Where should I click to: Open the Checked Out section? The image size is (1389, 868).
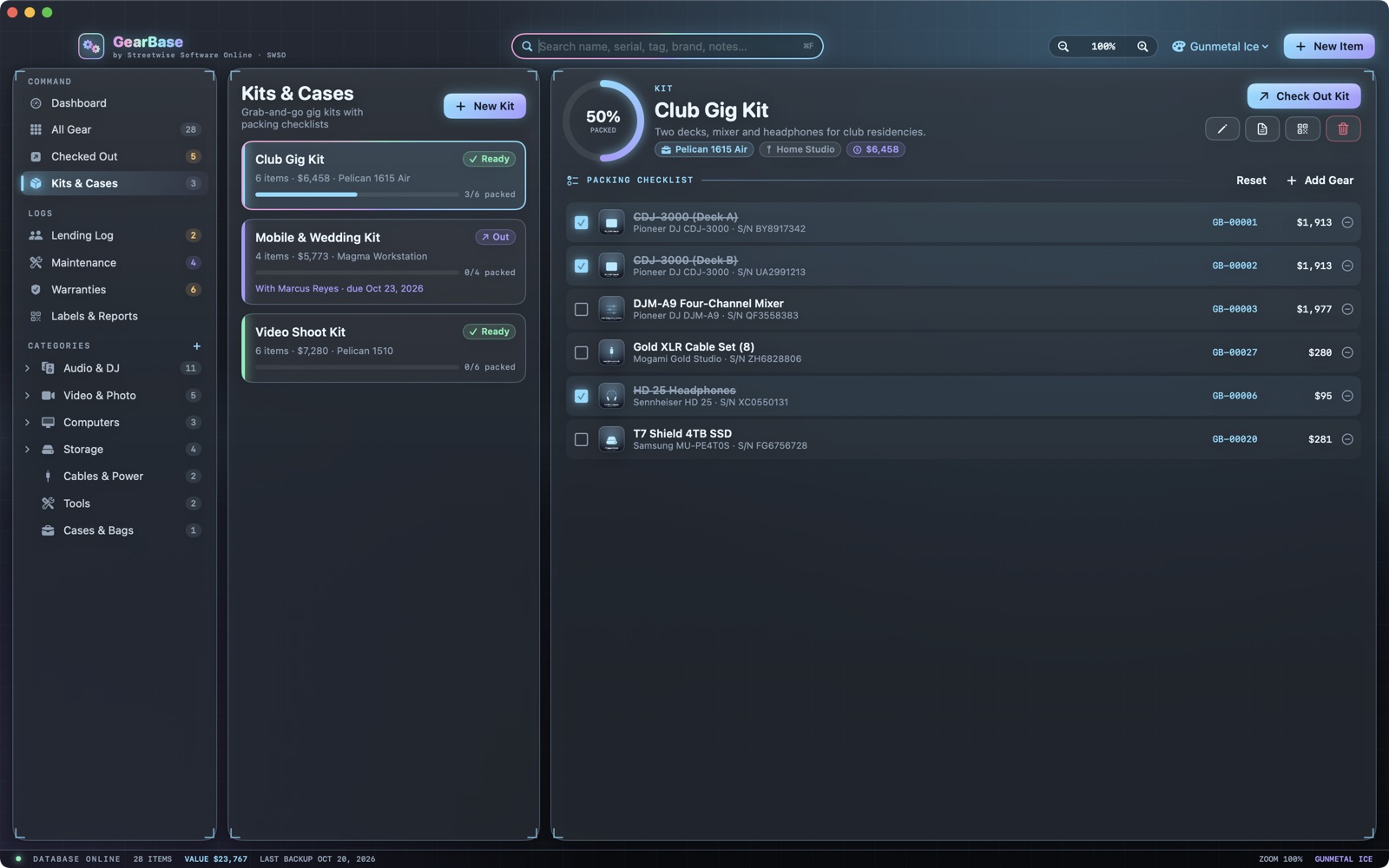pos(115,156)
